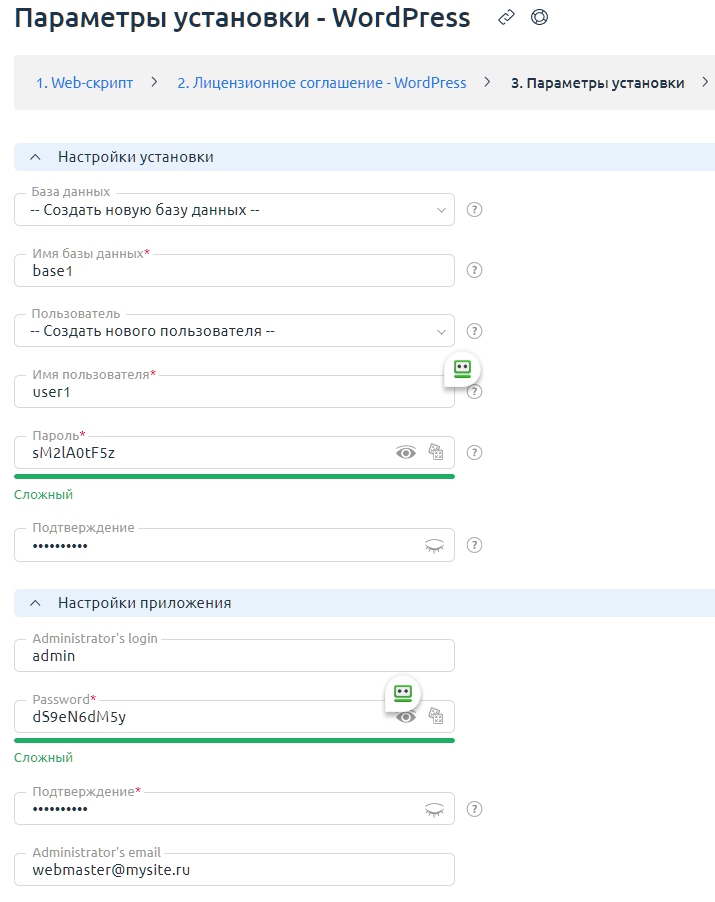
Task: Open the help lifebuoy icon beside the title
Action: click(x=539, y=17)
